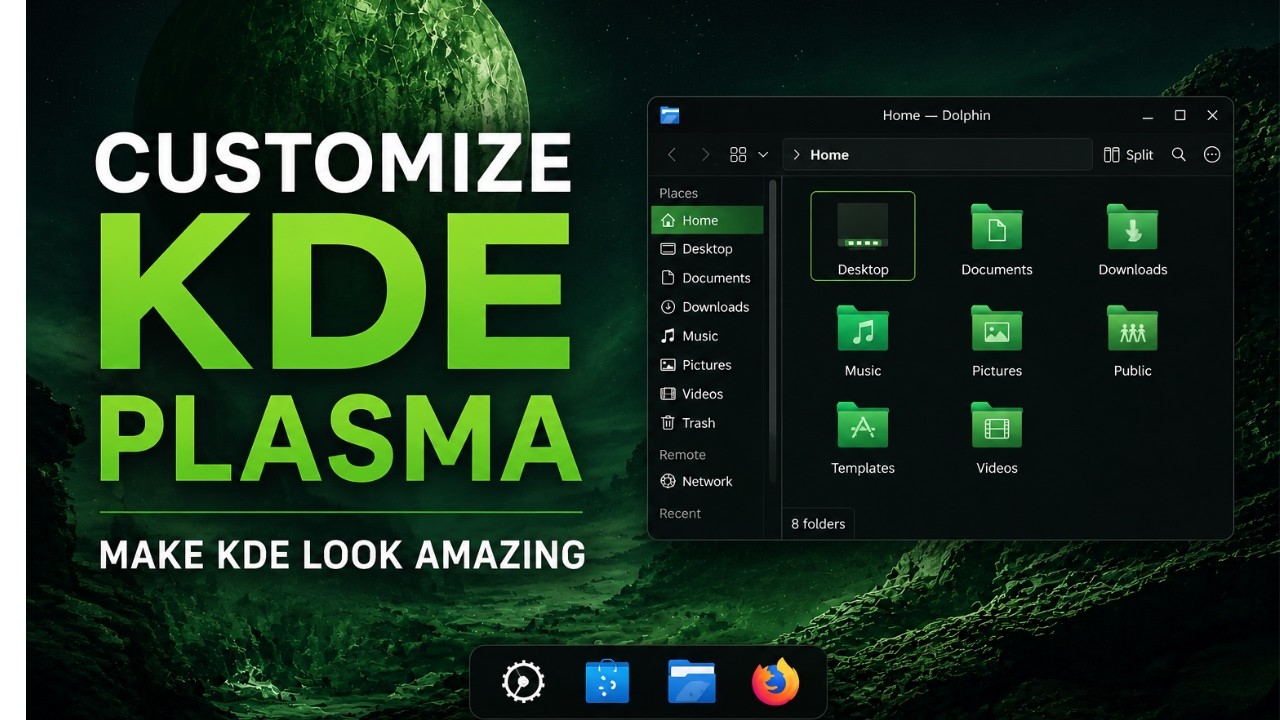Image resolution: width=1280 pixels, height=720 pixels.
Task: Click the 'Places' section header
Action: click(678, 193)
